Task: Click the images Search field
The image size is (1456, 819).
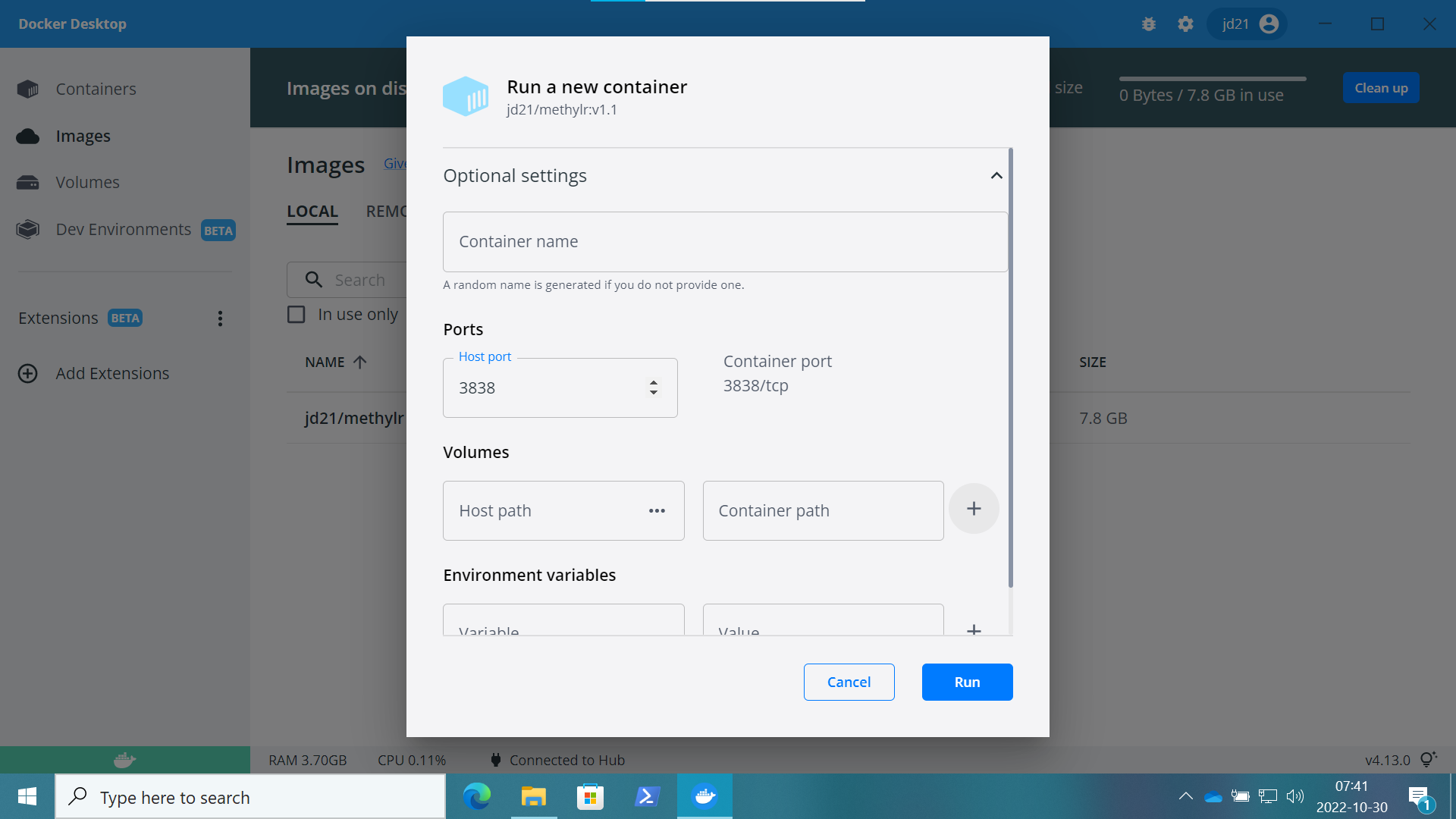Action: pos(347,280)
